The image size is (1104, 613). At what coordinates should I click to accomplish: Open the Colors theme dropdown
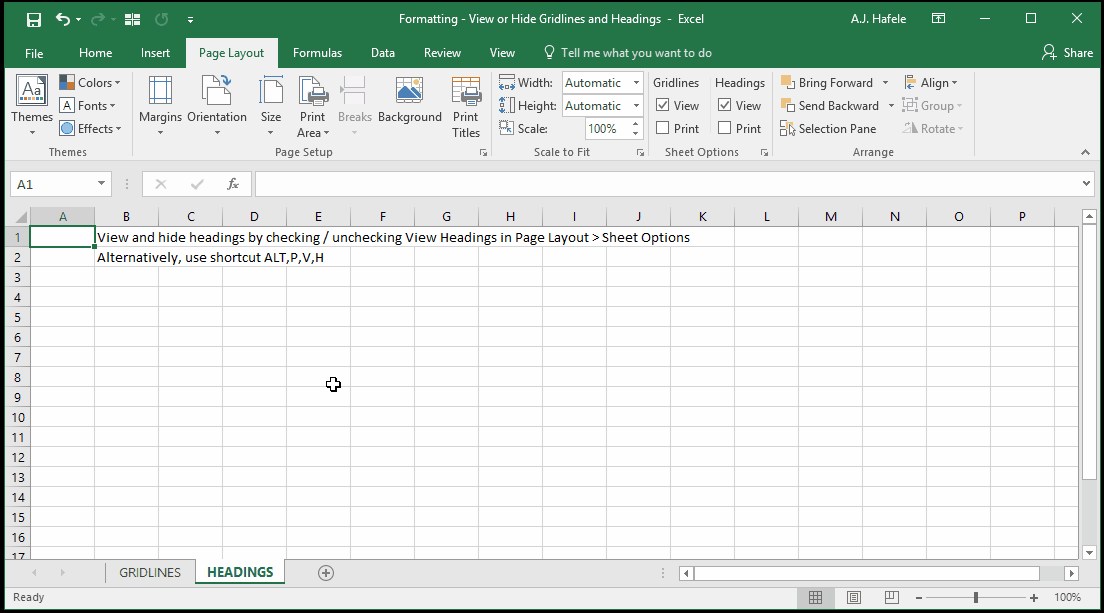coord(90,83)
